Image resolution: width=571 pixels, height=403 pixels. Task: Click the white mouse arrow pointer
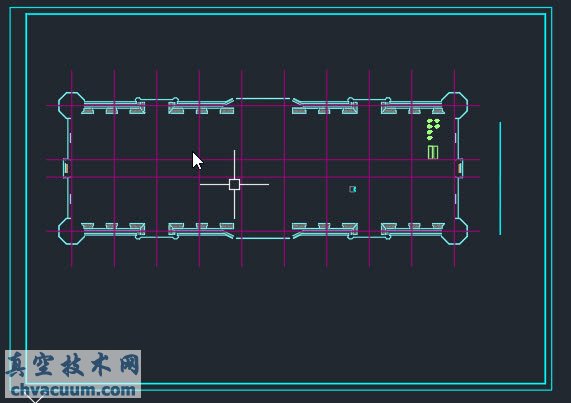point(197,161)
